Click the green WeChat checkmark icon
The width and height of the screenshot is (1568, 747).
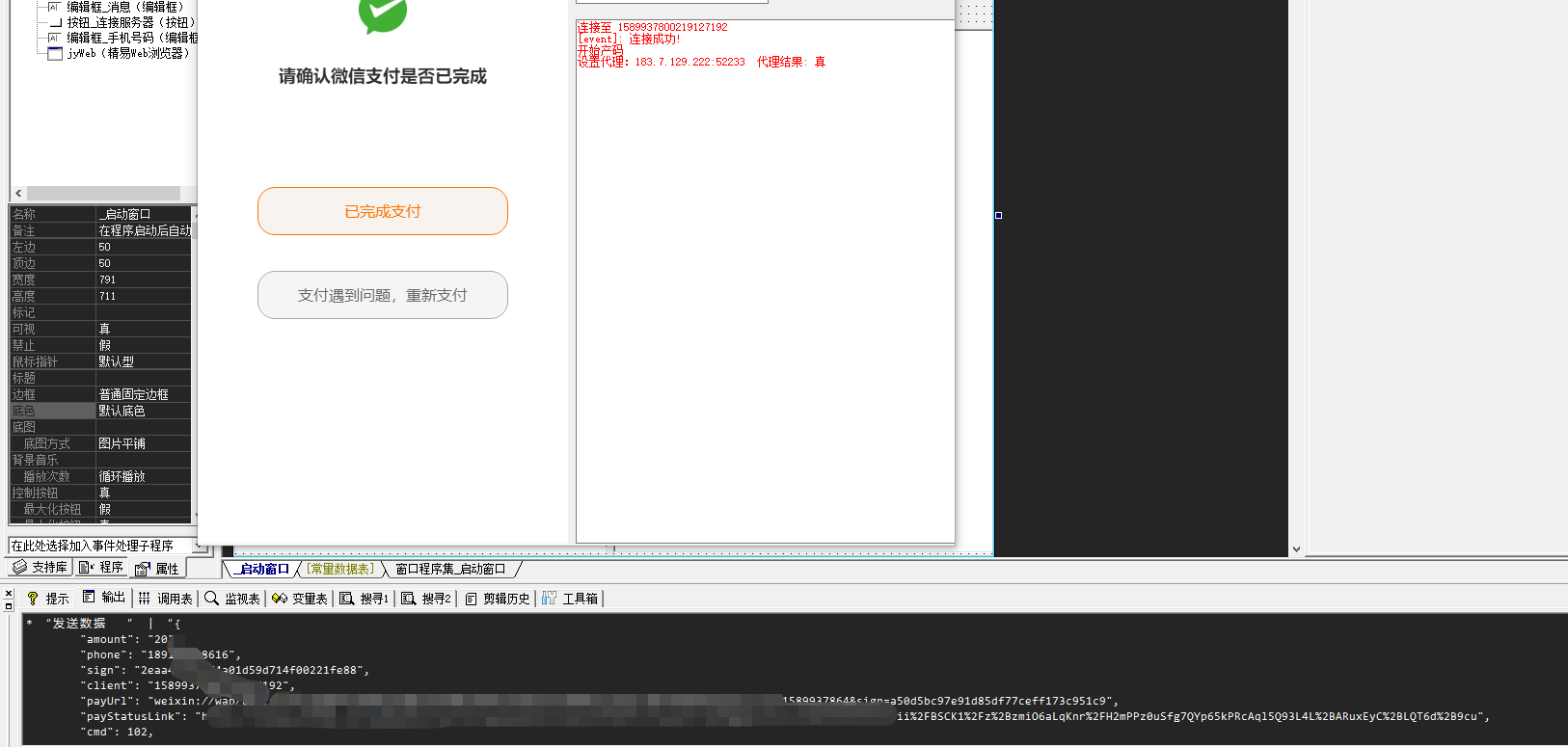383,15
